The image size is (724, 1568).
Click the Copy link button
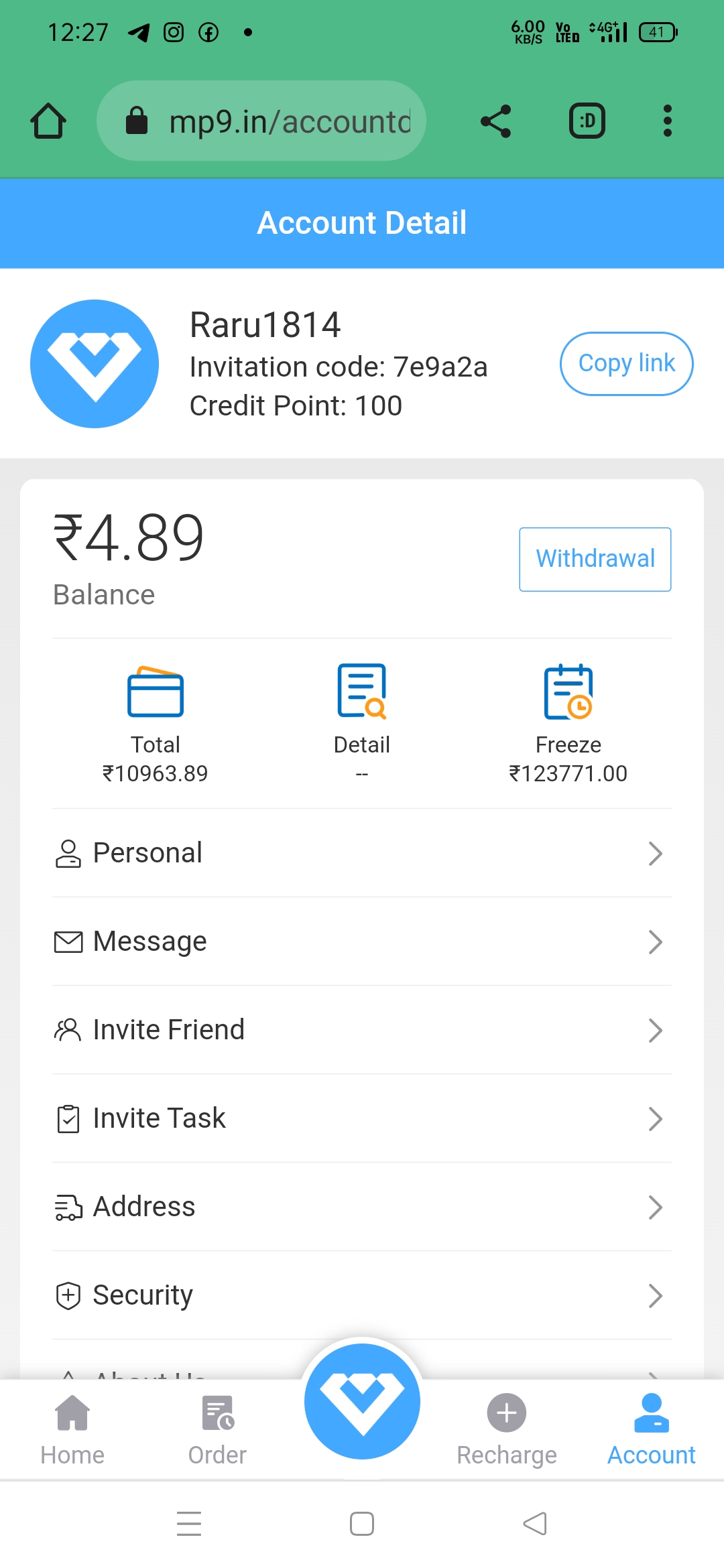point(626,364)
